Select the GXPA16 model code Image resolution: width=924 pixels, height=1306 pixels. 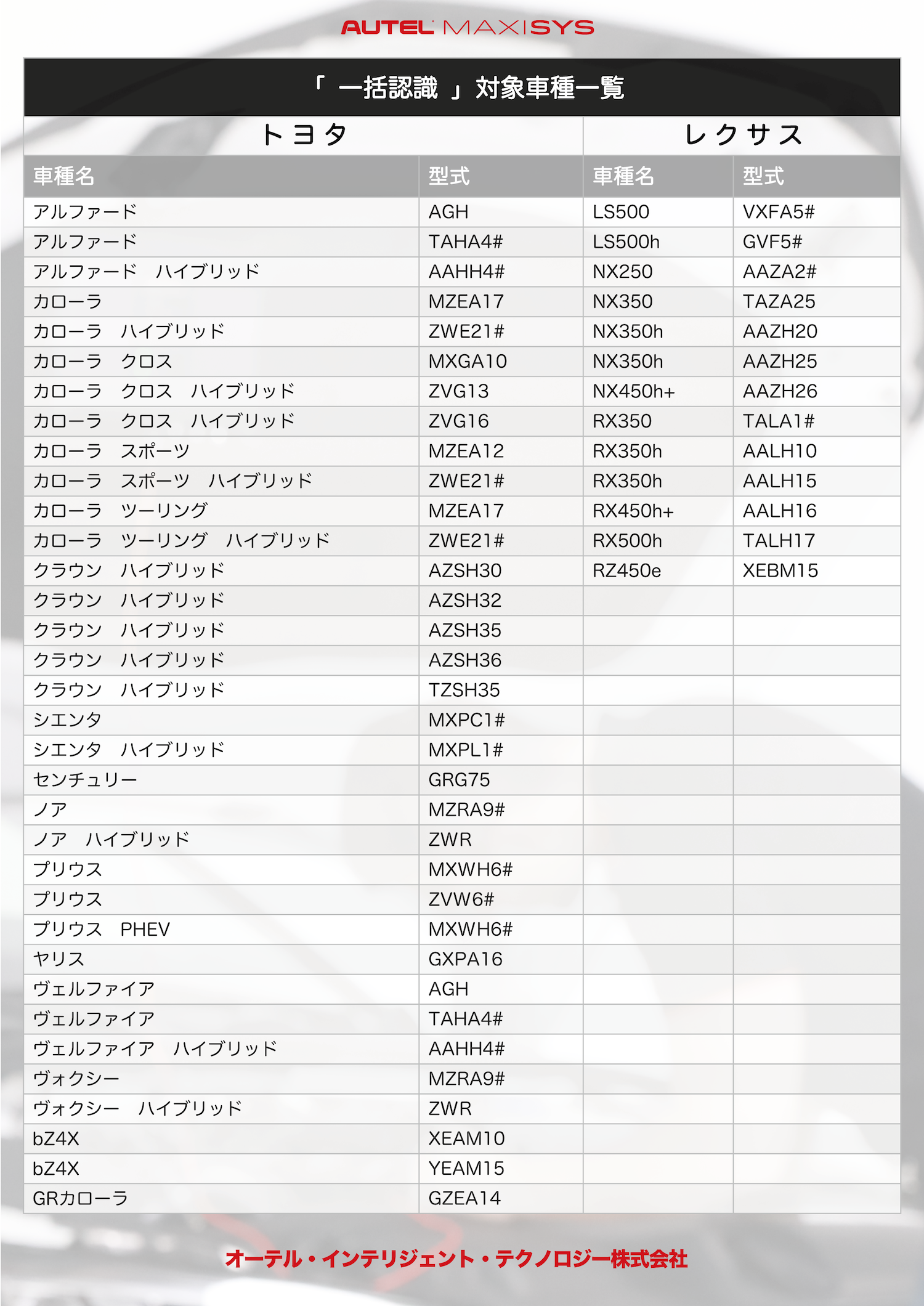coord(465,959)
